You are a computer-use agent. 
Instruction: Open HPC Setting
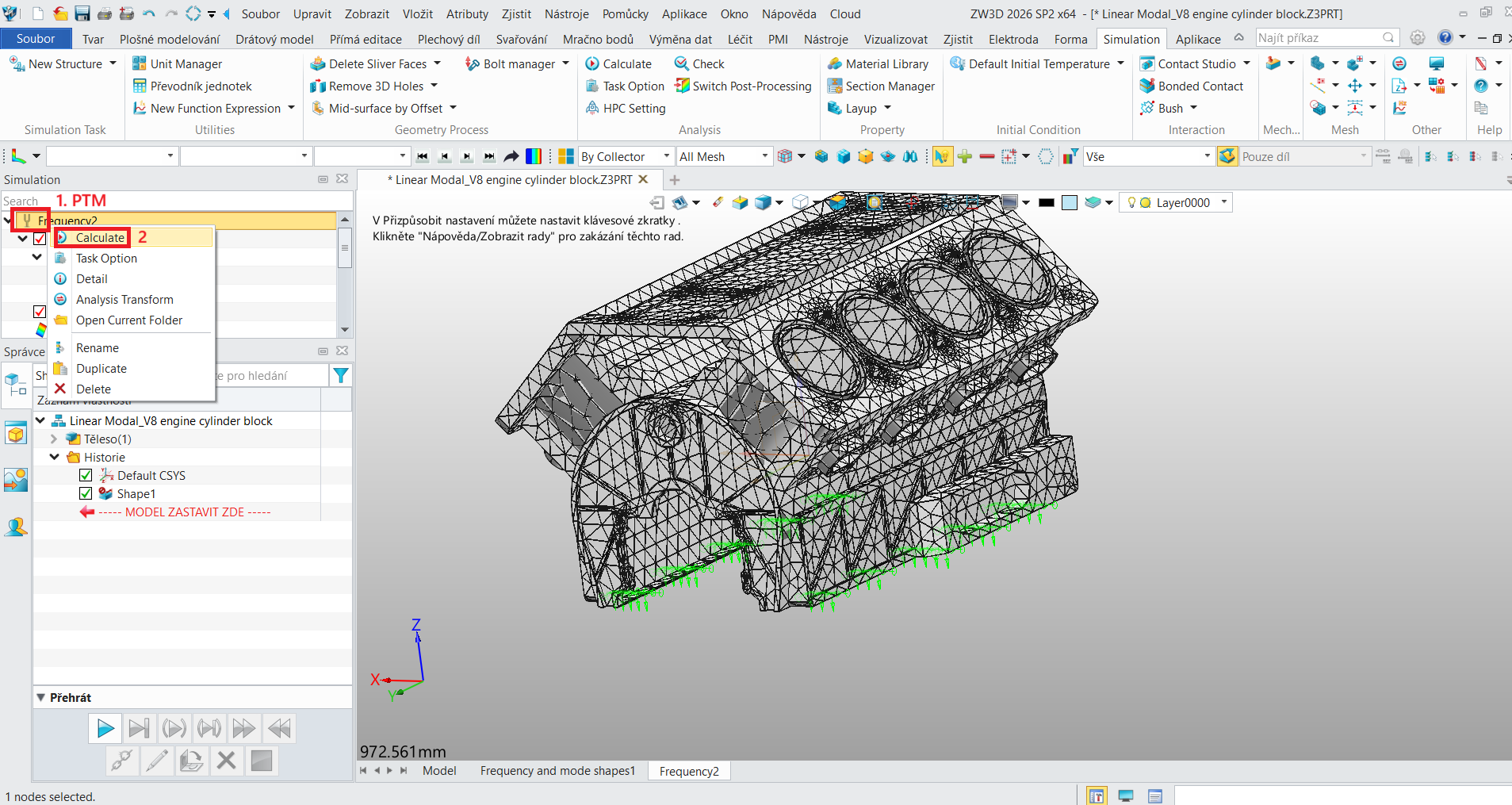click(626, 108)
